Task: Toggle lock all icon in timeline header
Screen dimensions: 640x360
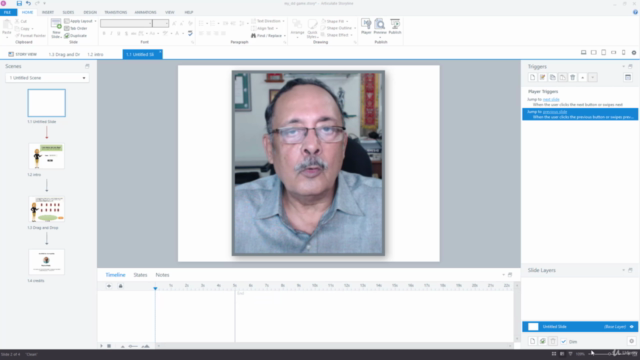Action: [x=120, y=286]
